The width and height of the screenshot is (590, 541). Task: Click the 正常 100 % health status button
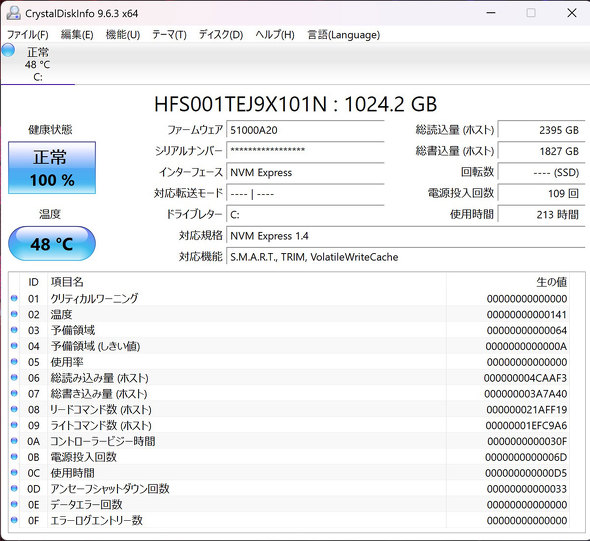click(52, 168)
